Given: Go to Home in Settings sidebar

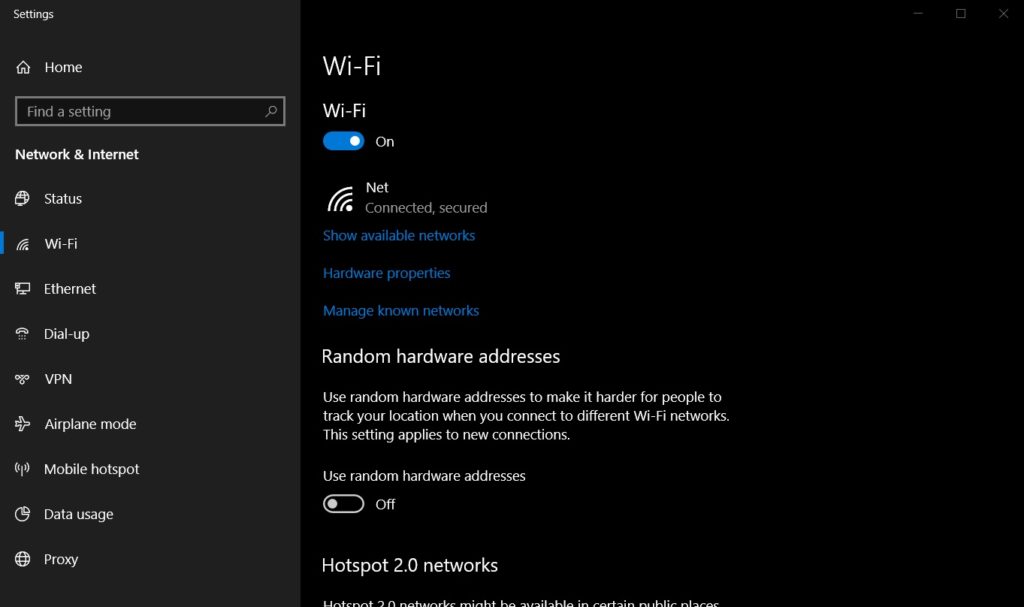Looking at the screenshot, I should 64,67.
